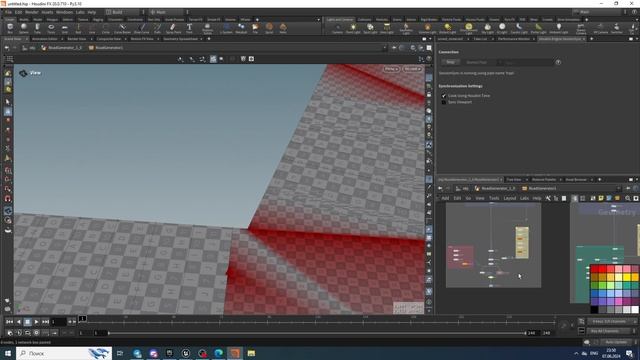Select the Caustic Light shelf tool

pyautogui.click(x=519, y=28)
